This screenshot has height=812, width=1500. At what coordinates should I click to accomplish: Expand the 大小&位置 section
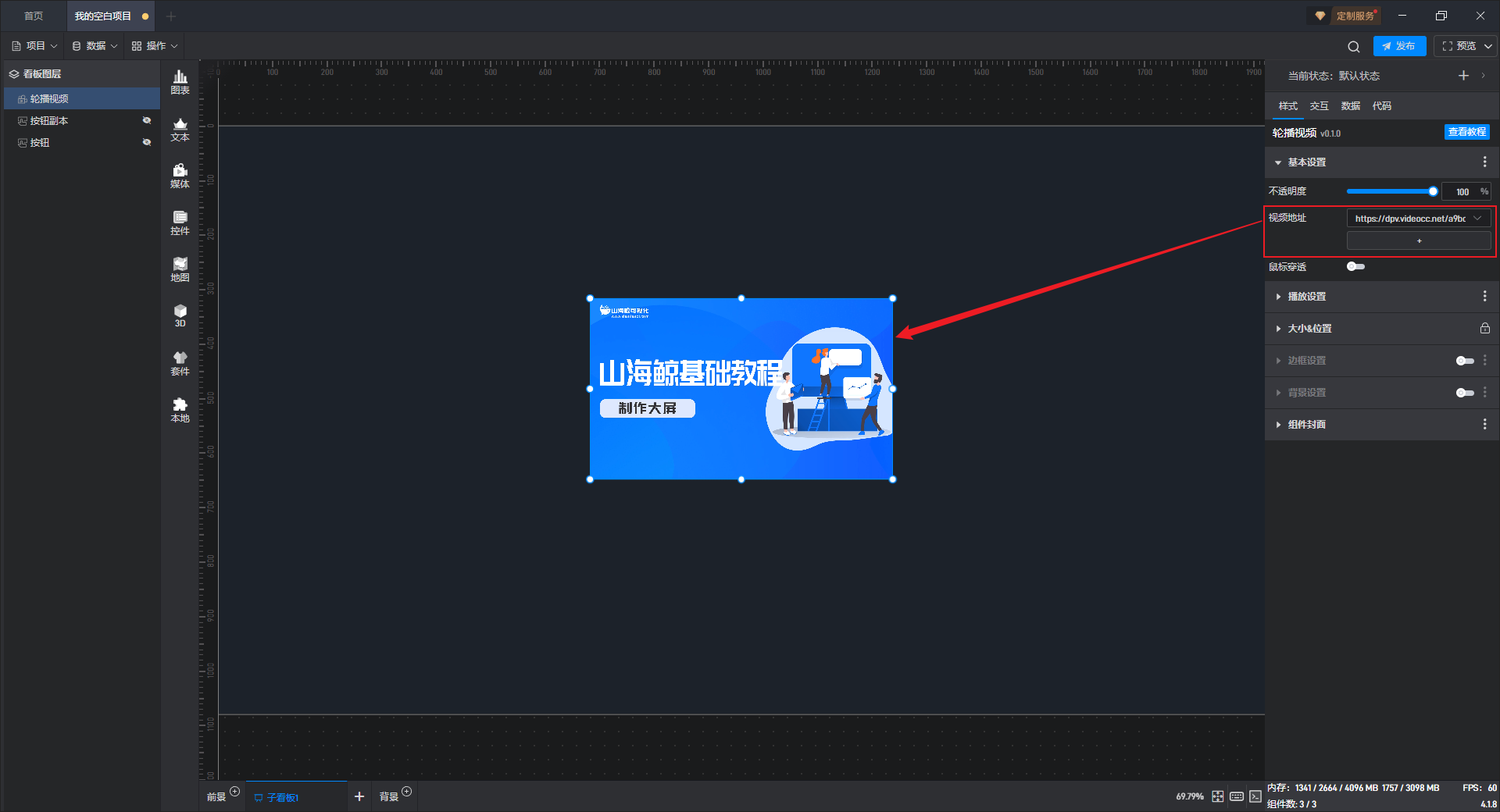[x=1278, y=329]
